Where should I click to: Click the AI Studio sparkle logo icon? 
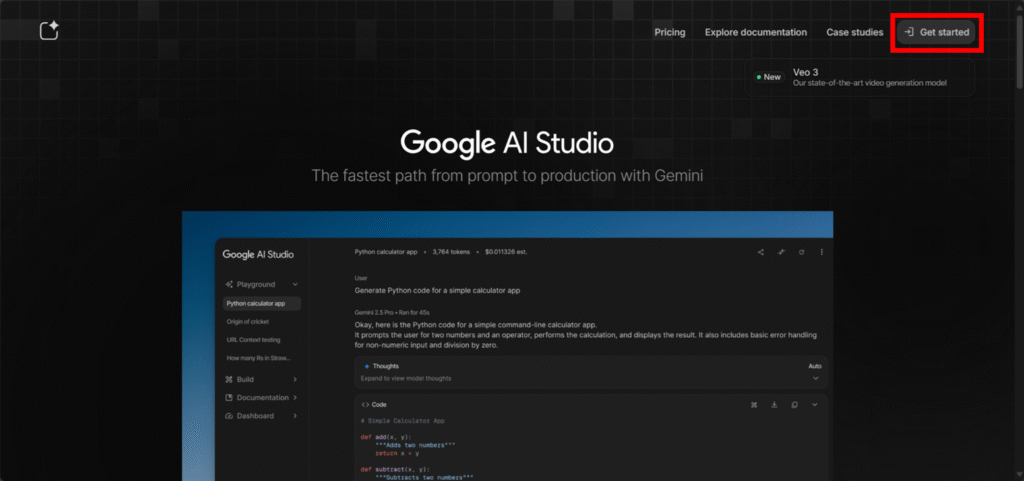click(49, 31)
